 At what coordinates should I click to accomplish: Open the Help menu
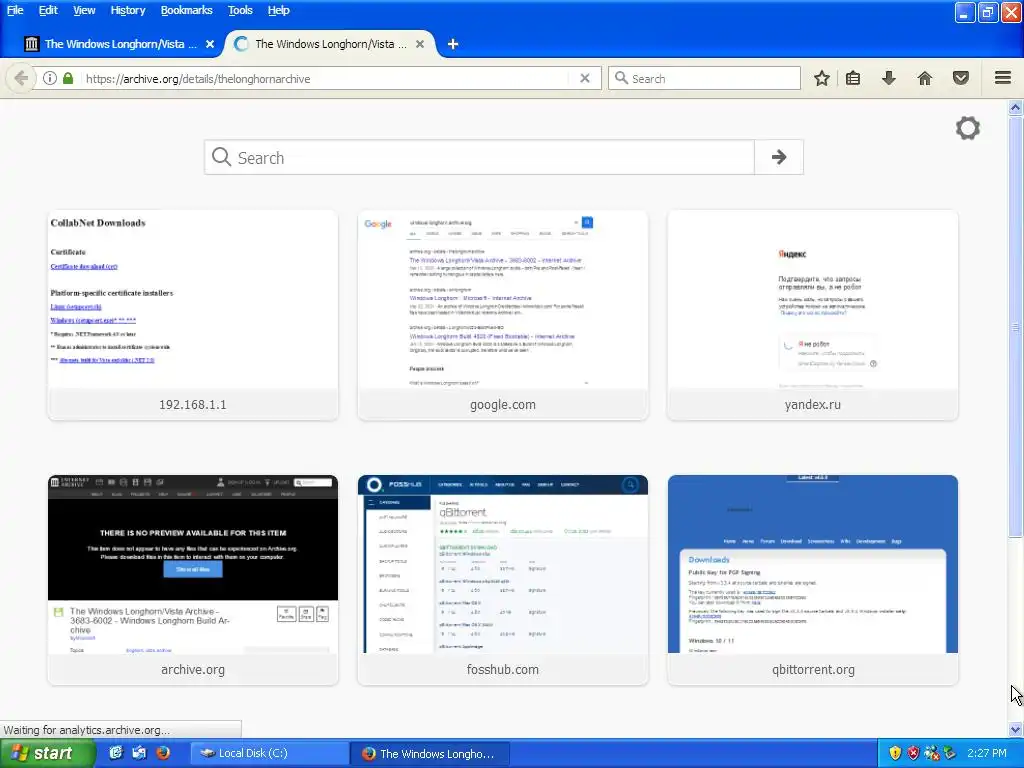pos(279,10)
